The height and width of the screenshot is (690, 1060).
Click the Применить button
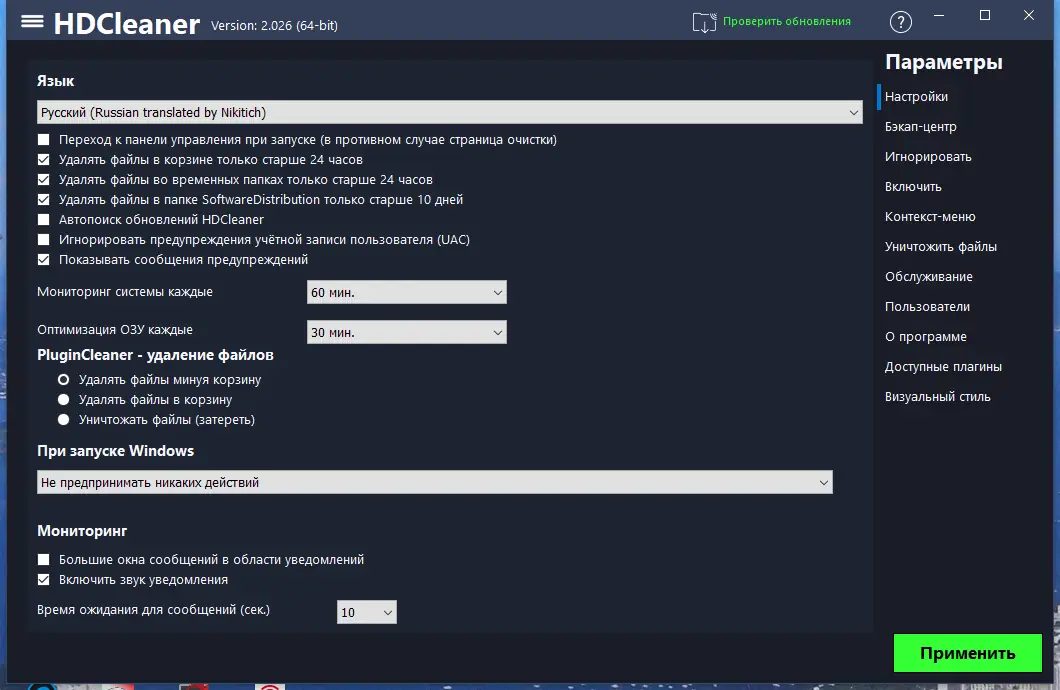coord(967,653)
